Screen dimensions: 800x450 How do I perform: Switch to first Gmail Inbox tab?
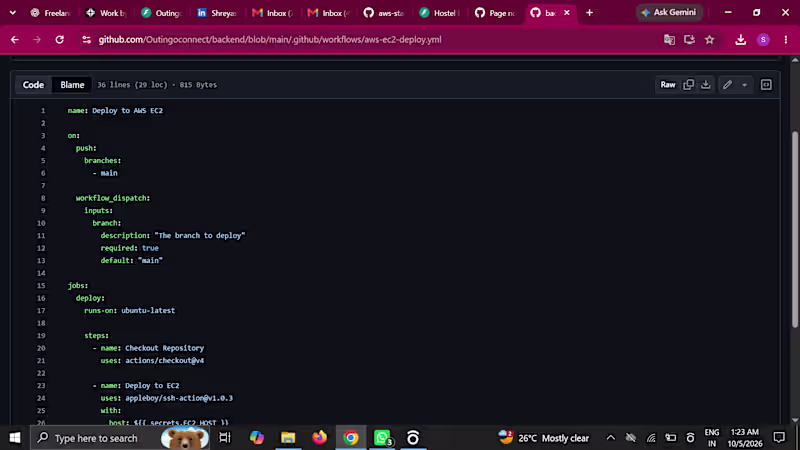(x=272, y=13)
